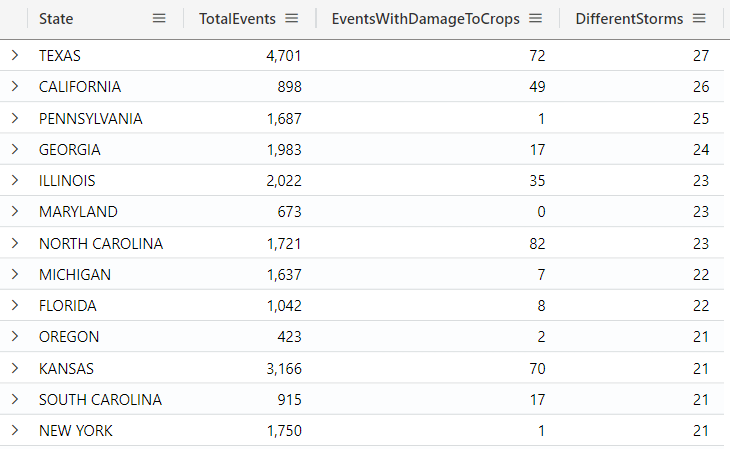This screenshot has width=730, height=449.
Task: Expand the FLORIDA row
Action: (15, 306)
